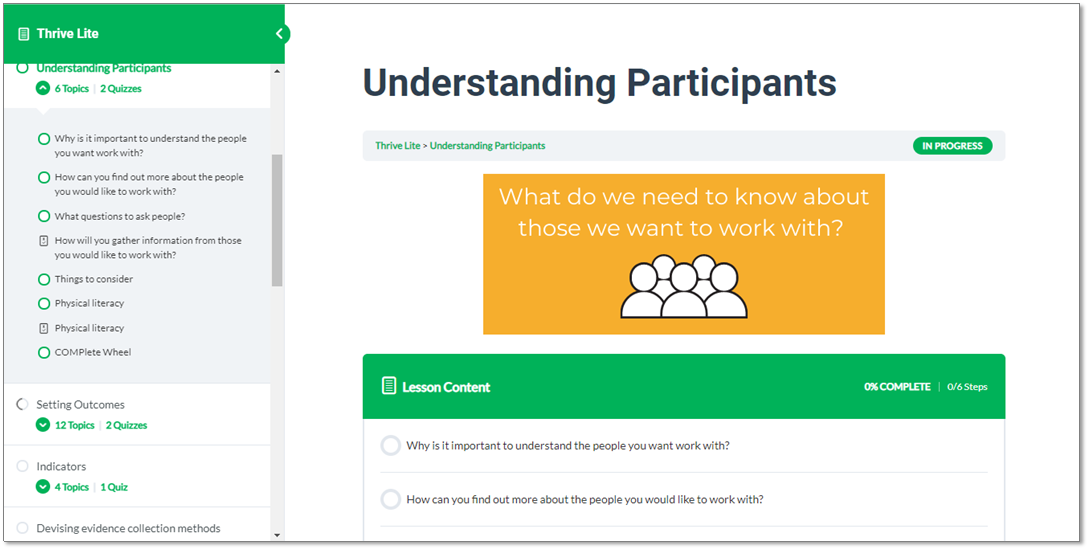Click '6 Topics' under Understanding Participants
Viewport: 1089px width, 550px height.
coord(72,88)
